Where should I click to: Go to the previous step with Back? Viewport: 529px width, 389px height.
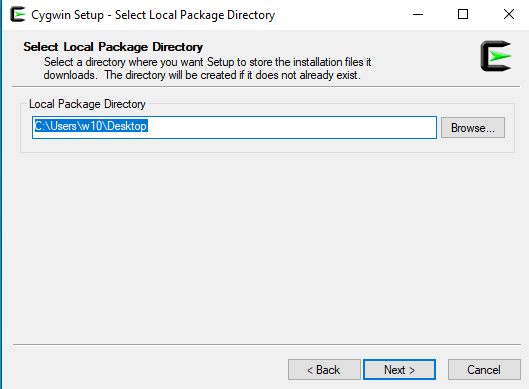tap(324, 369)
